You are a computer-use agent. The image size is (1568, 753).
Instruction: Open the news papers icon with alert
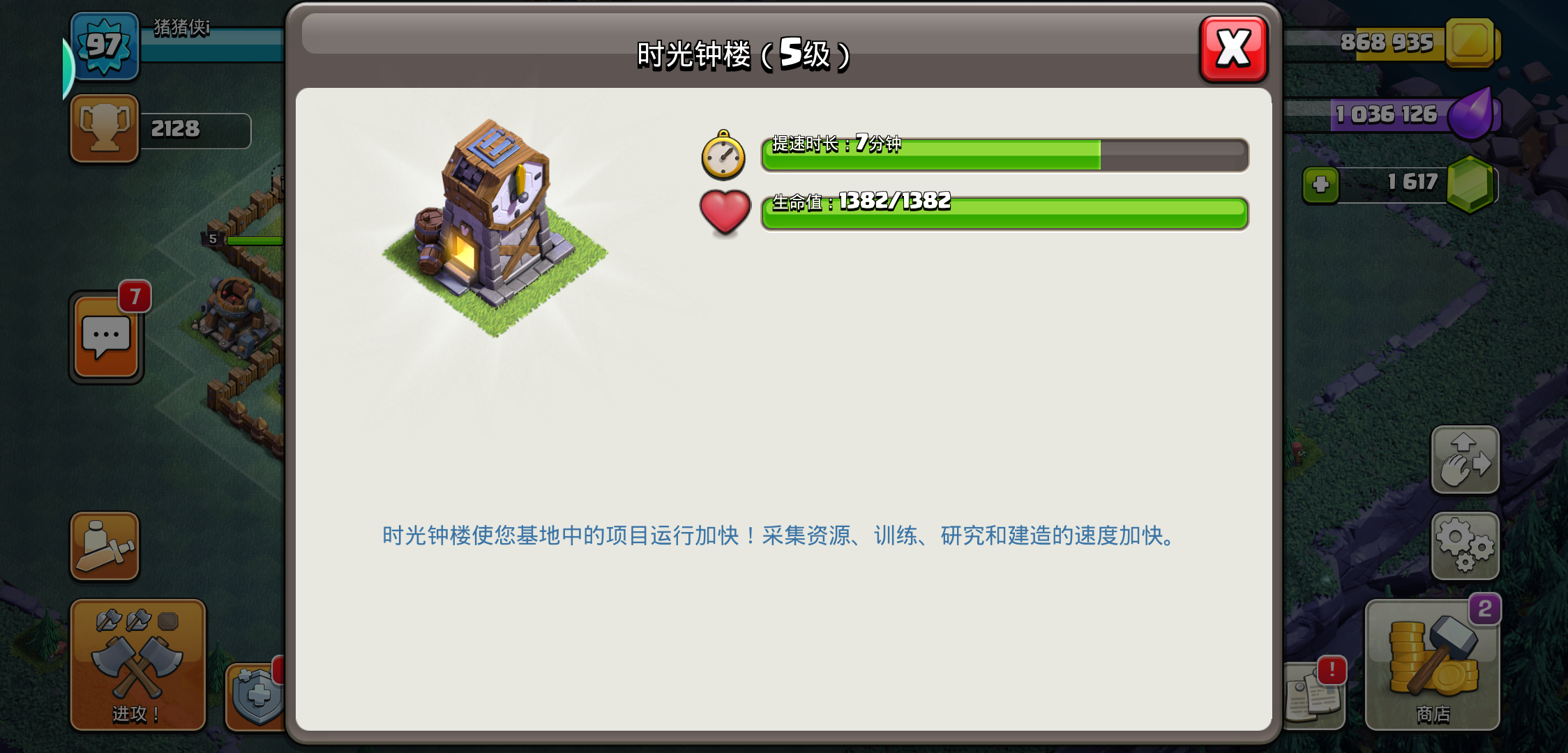[x=1314, y=695]
